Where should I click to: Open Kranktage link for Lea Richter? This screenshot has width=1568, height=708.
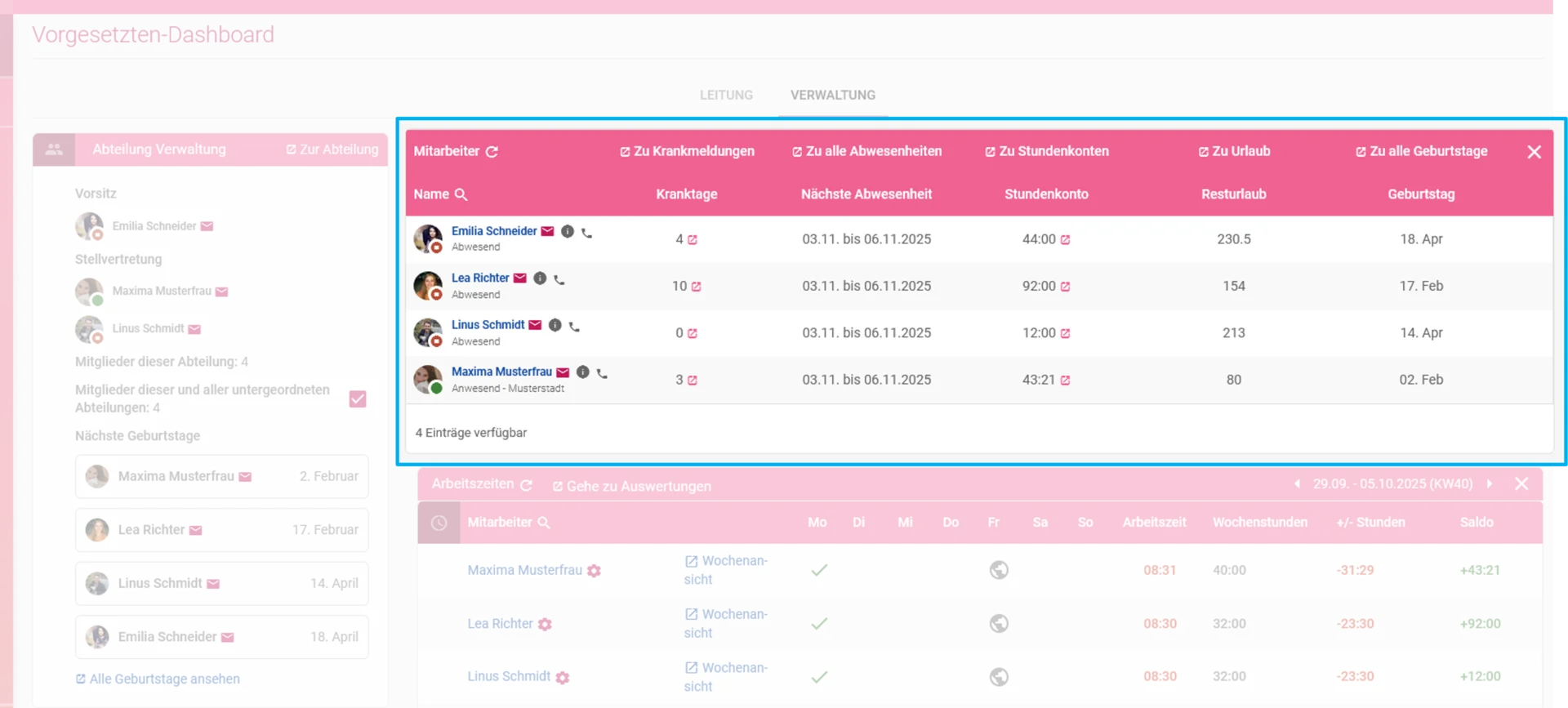697,287
